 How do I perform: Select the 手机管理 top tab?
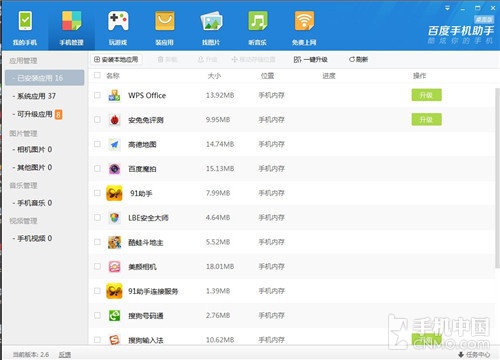(x=71, y=28)
